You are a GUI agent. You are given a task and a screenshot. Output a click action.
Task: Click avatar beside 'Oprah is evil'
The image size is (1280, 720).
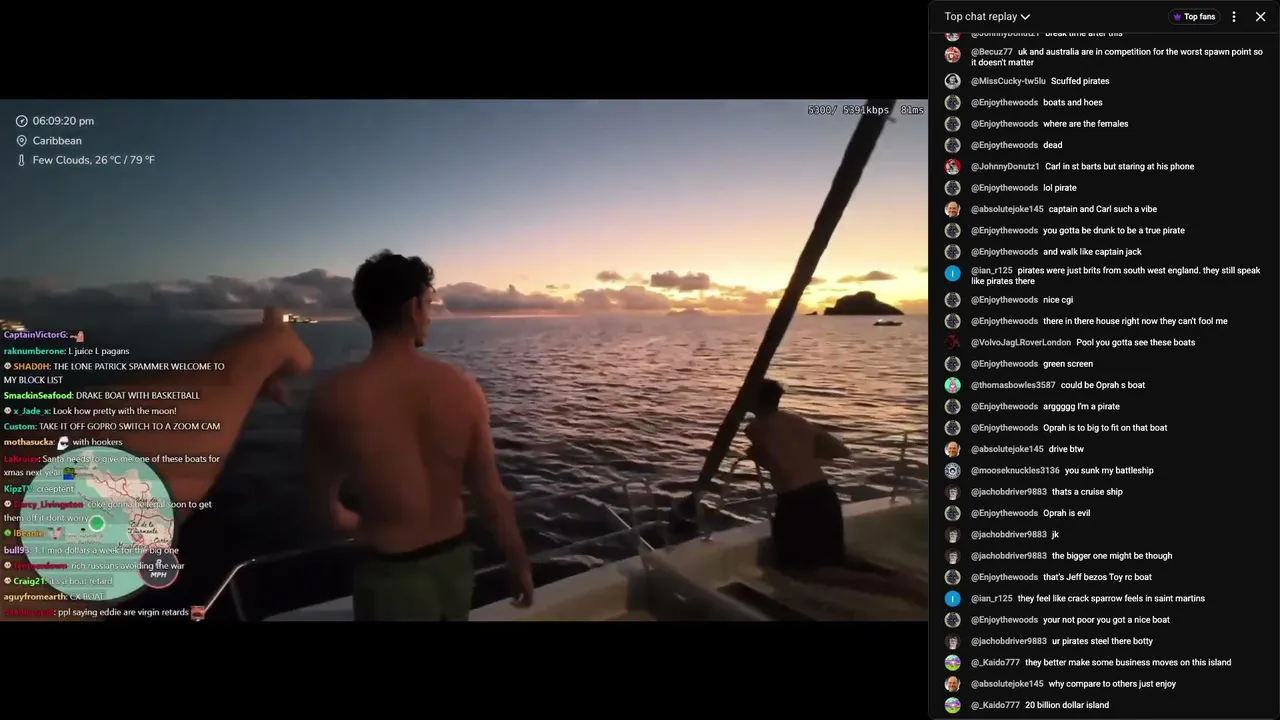tap(953, 513)
